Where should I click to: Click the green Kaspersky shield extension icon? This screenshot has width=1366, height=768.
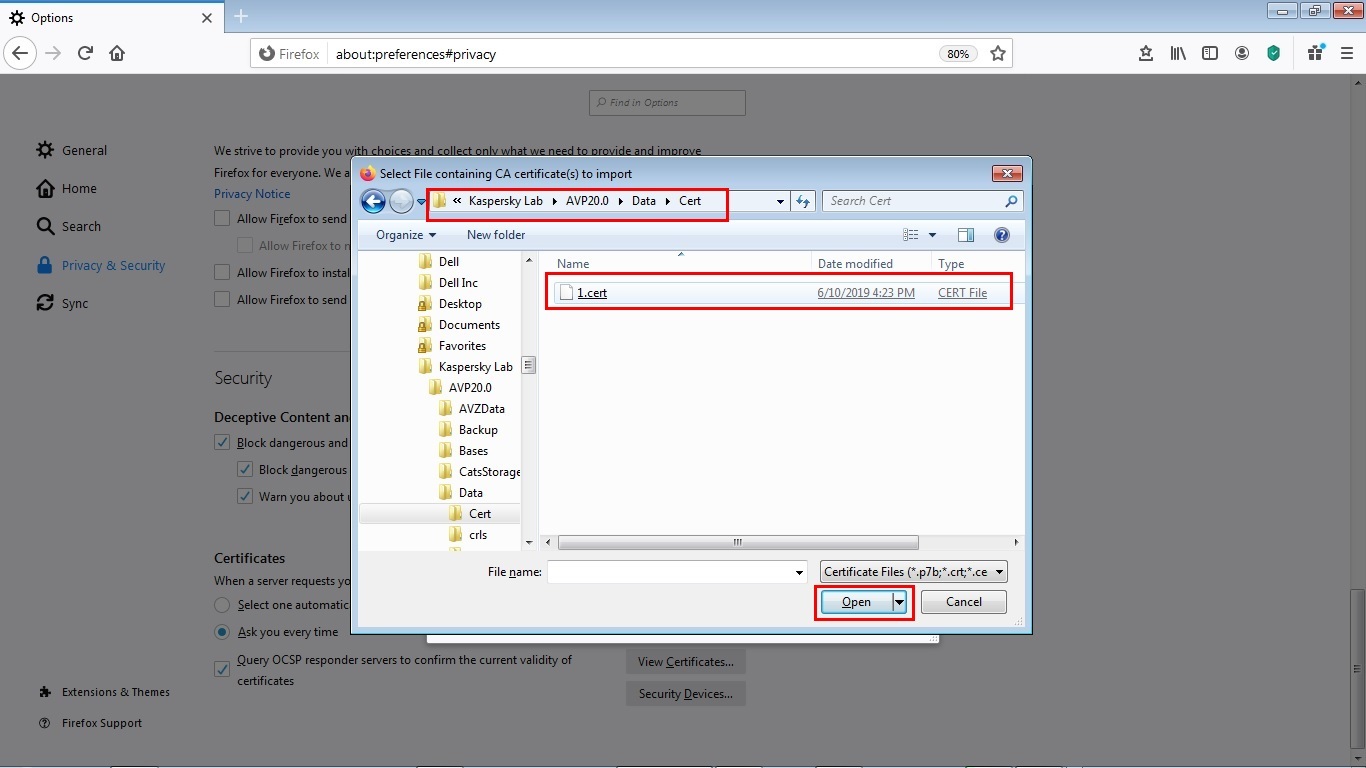pyautogui.click(x=1274, y=54)
